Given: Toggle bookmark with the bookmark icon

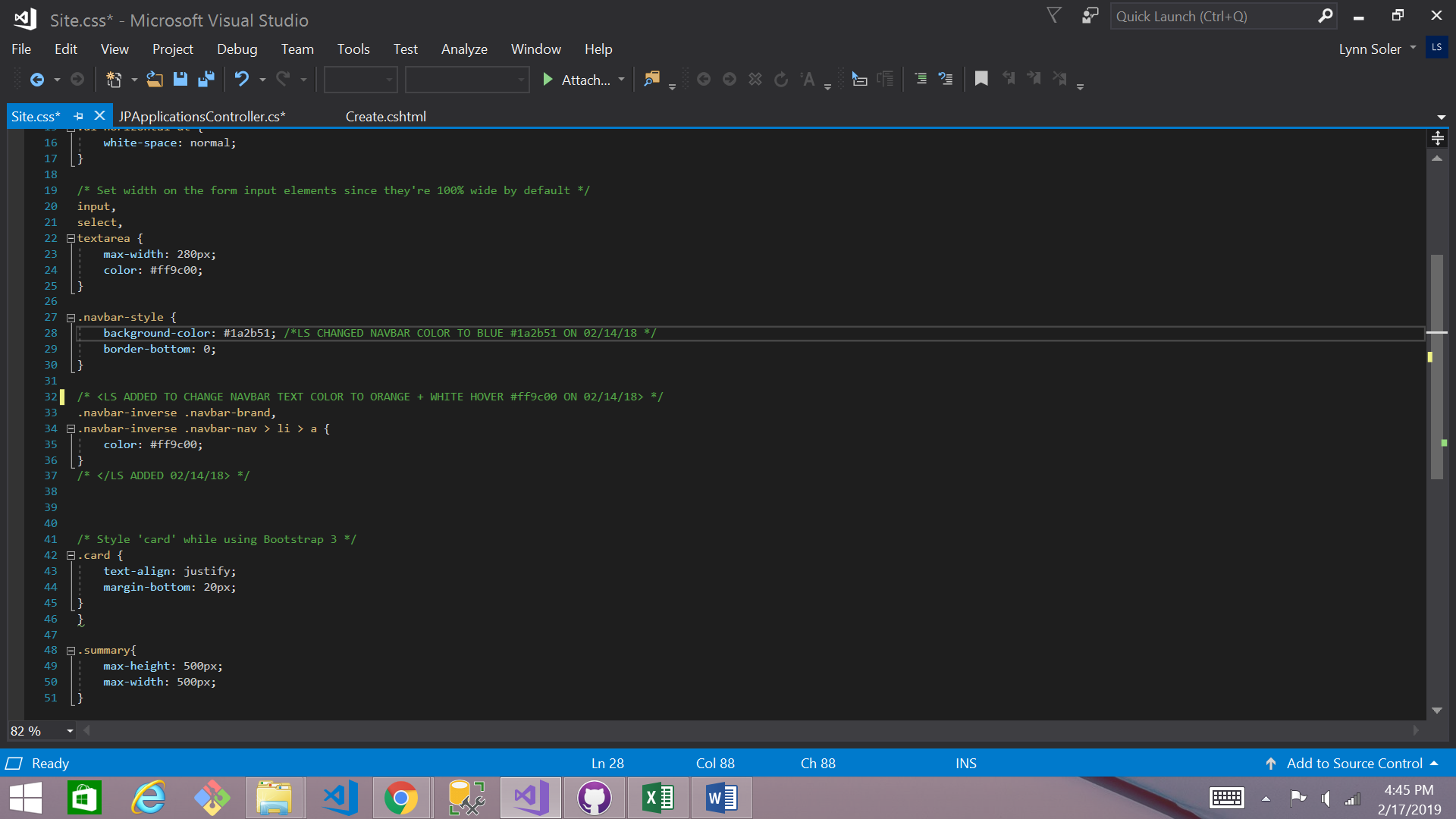Looking at the screenshot, I should pyautogui.click(x=981, y=79).
